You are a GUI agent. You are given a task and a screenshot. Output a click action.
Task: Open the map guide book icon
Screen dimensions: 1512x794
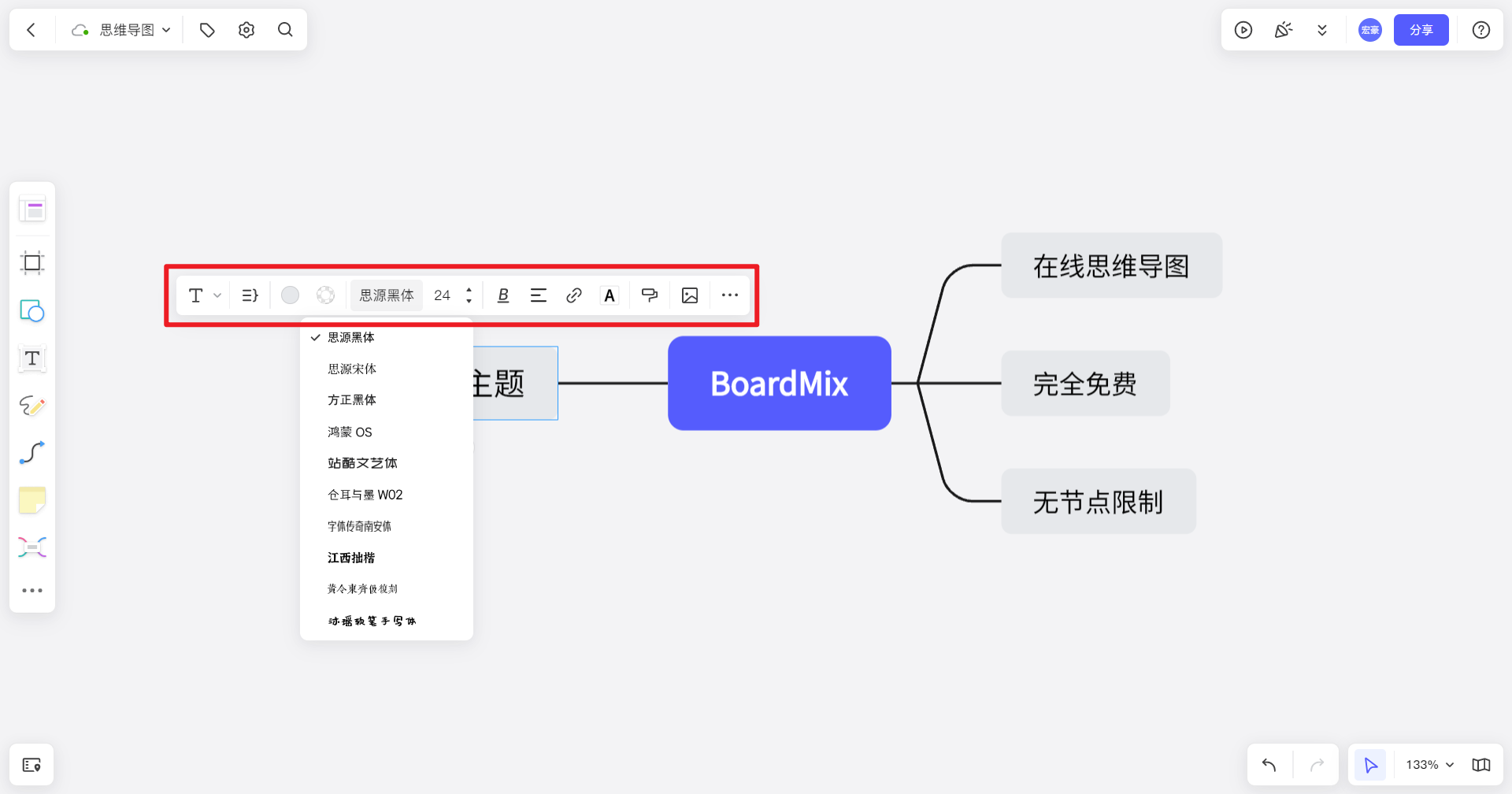point(1481,765)
